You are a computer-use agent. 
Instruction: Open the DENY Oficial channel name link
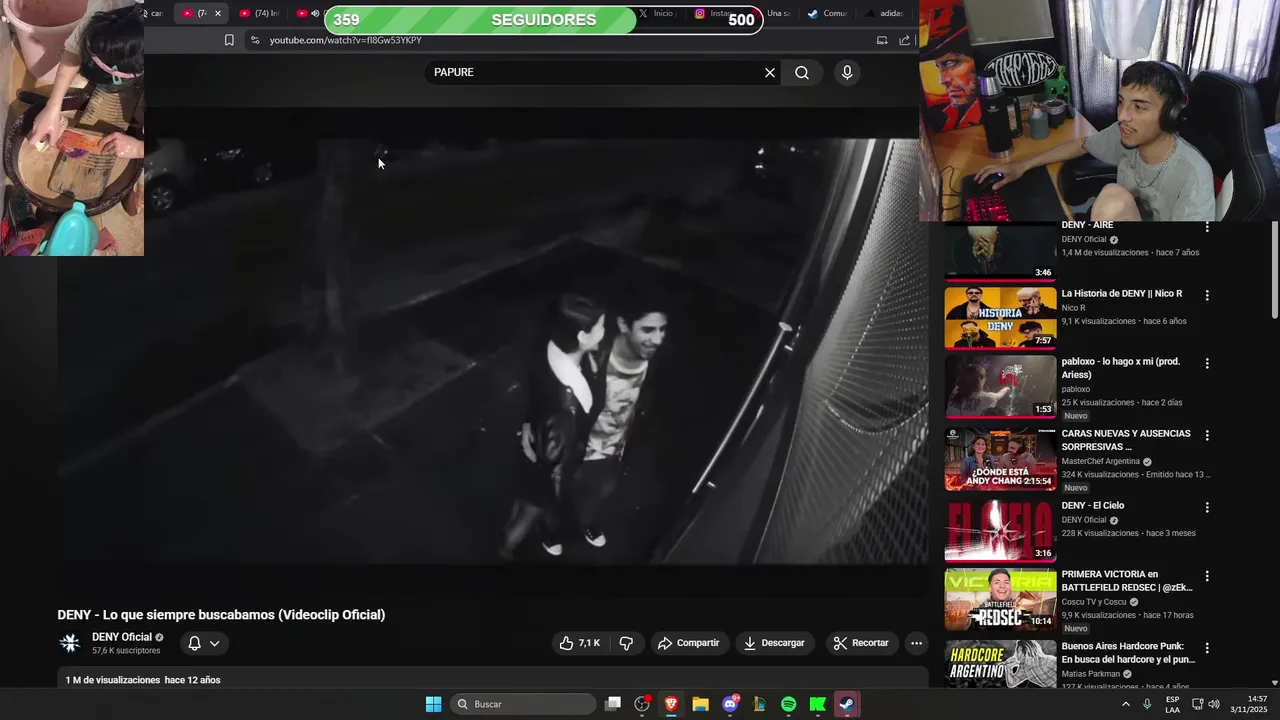122,637
